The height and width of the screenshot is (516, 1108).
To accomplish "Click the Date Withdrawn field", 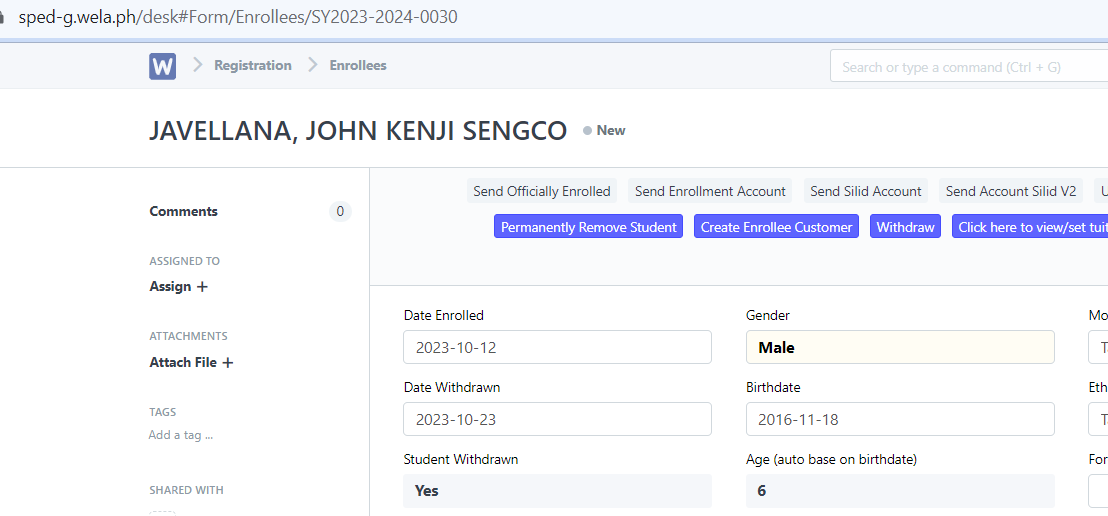I will pos(557,420).
